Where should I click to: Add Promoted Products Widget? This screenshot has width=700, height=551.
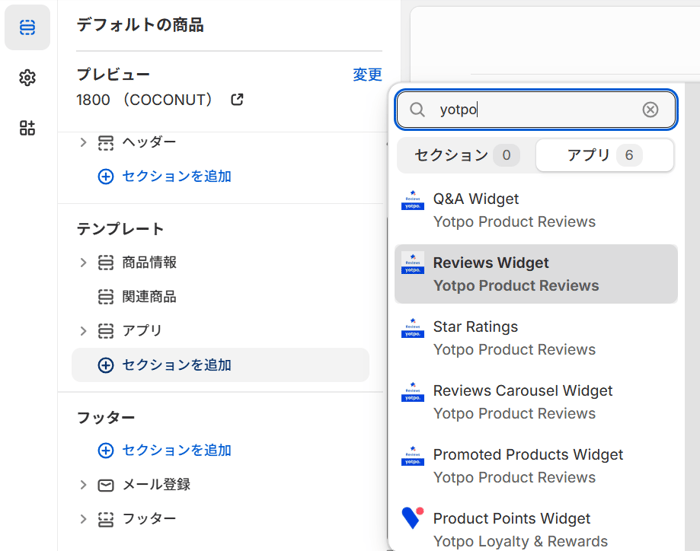[x=536, y=466]
